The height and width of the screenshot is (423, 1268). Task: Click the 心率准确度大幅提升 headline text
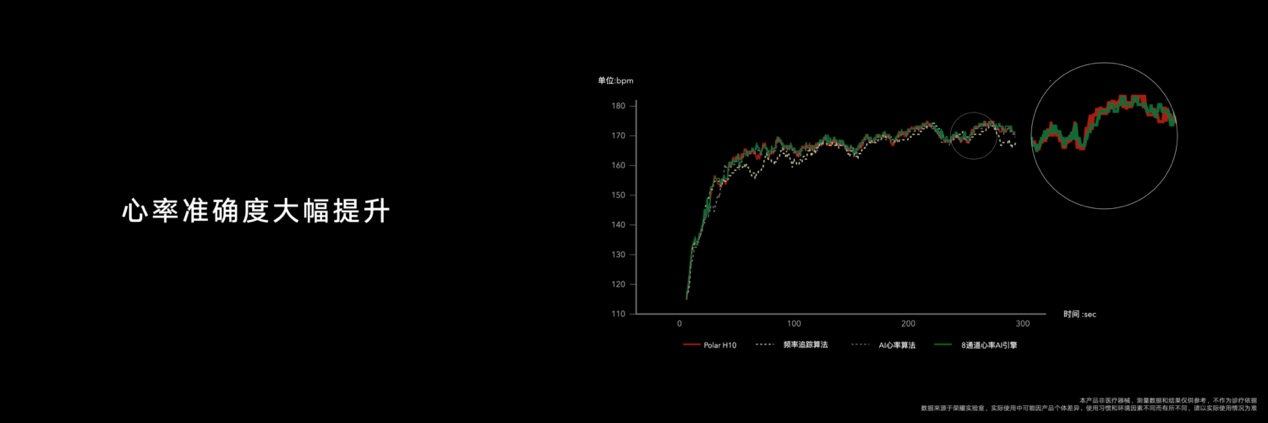click(x=254, y=212)
